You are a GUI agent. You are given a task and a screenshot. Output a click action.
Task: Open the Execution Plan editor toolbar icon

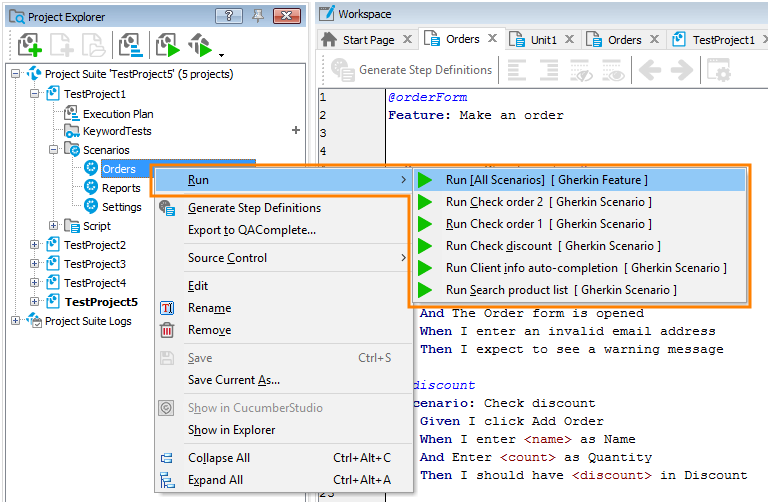tap(129, 44)
